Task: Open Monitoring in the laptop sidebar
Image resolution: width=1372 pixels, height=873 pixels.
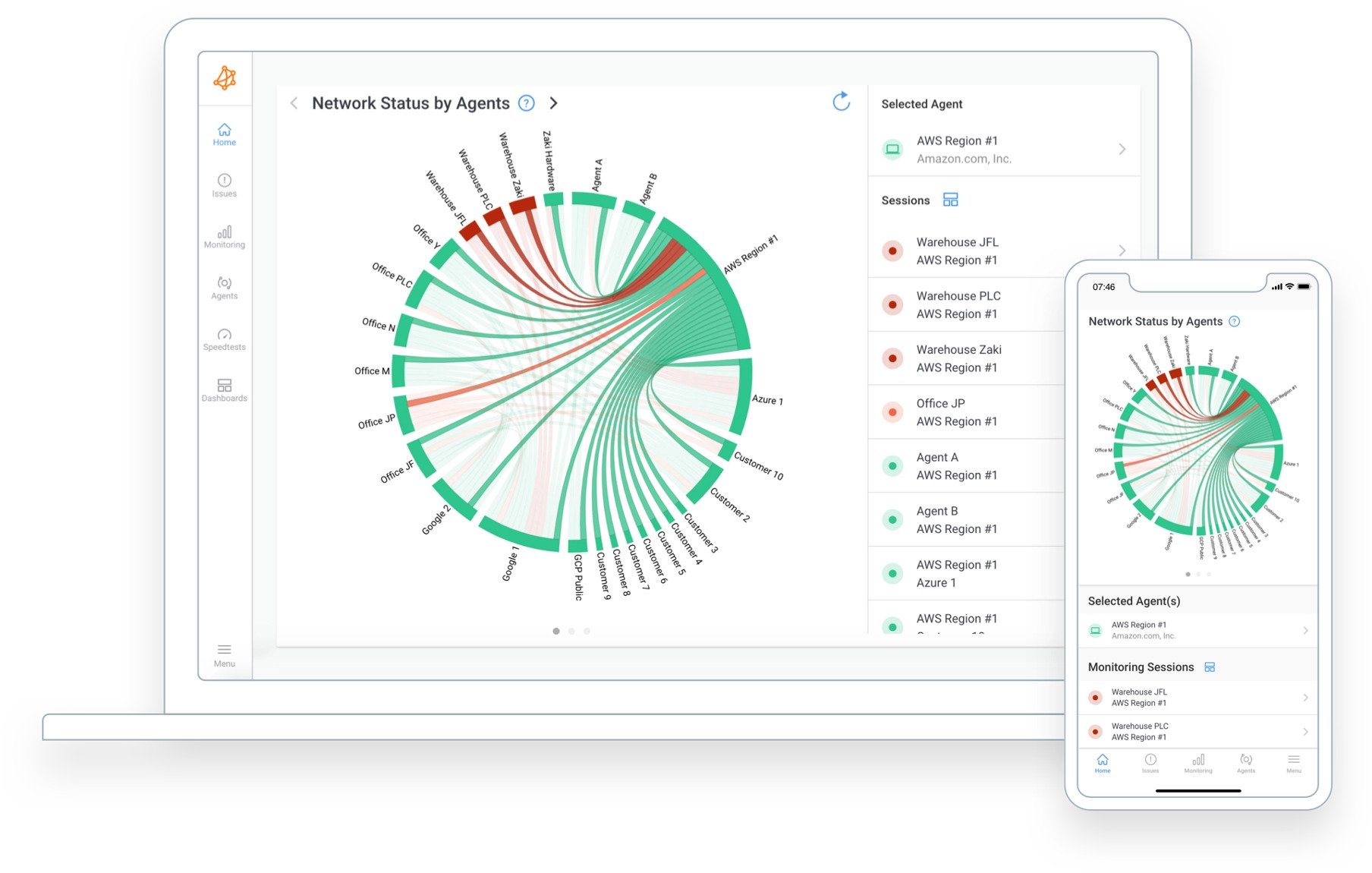Action: (x=224, y=237)
